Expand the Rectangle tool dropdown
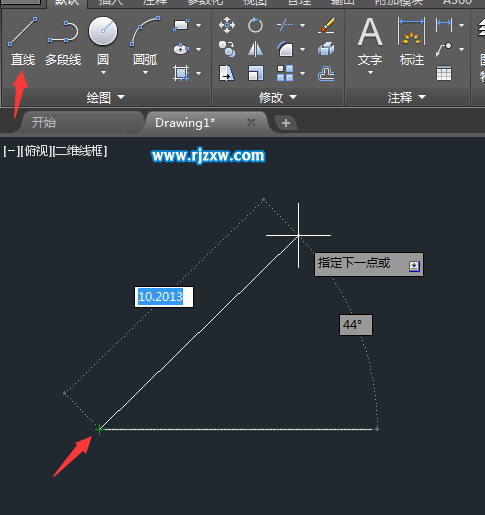This screenshot has height=515, width=485. pos(198,25)
